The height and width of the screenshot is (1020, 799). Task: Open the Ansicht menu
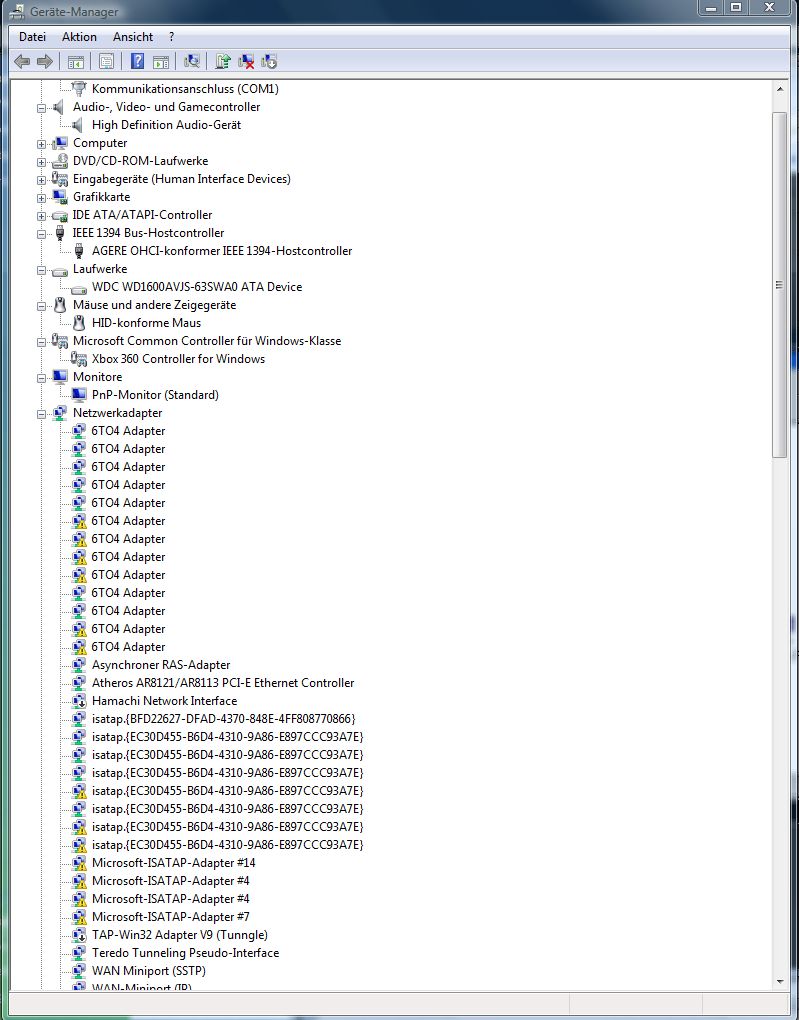click(133, 37)
